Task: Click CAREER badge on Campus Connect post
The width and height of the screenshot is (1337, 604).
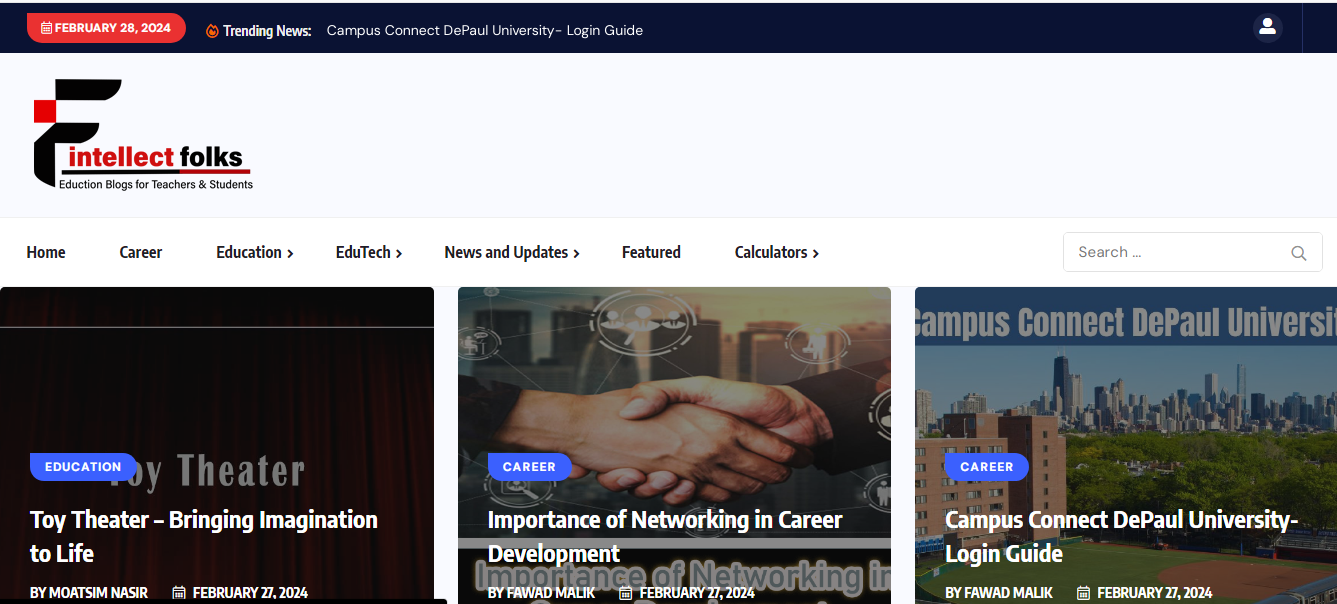Action: [986, 467]
